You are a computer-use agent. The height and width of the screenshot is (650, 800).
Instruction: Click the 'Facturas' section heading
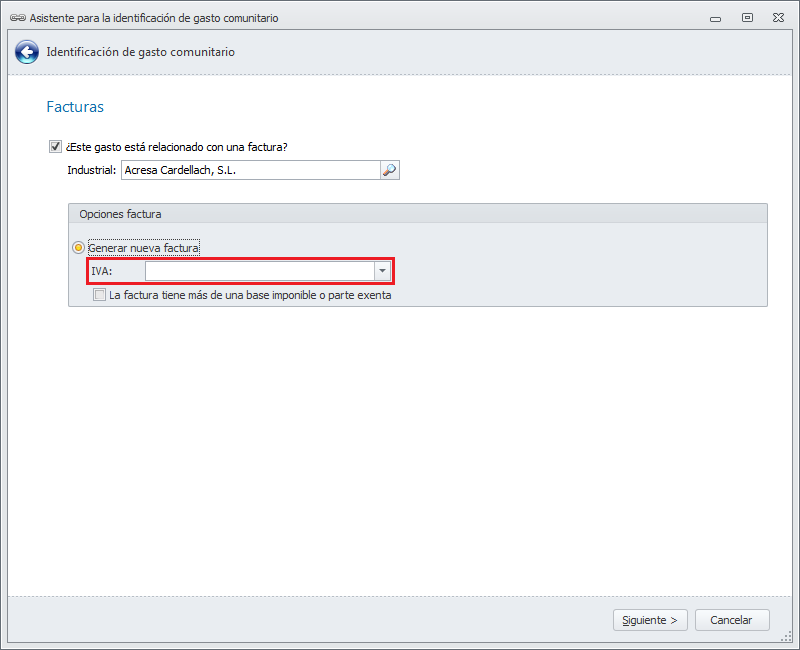coord(75,106)
